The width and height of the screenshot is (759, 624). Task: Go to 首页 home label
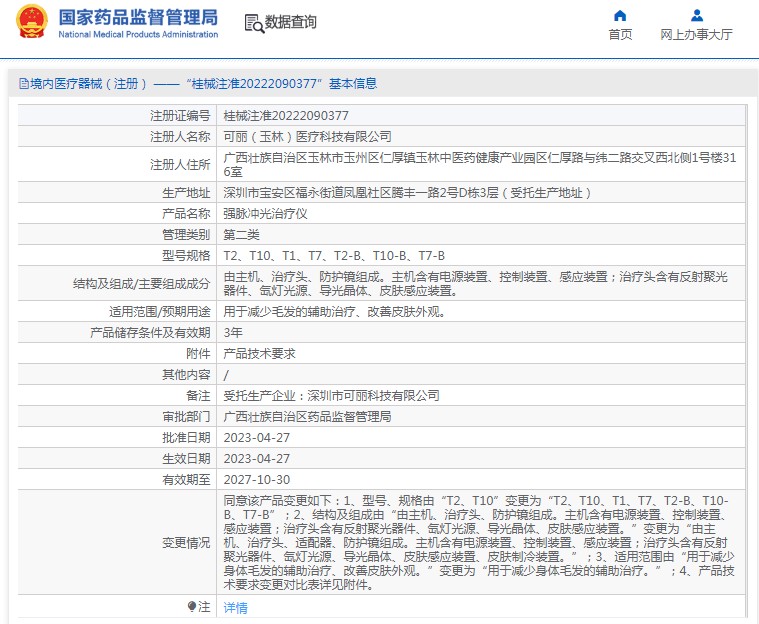tap(620, 34)
